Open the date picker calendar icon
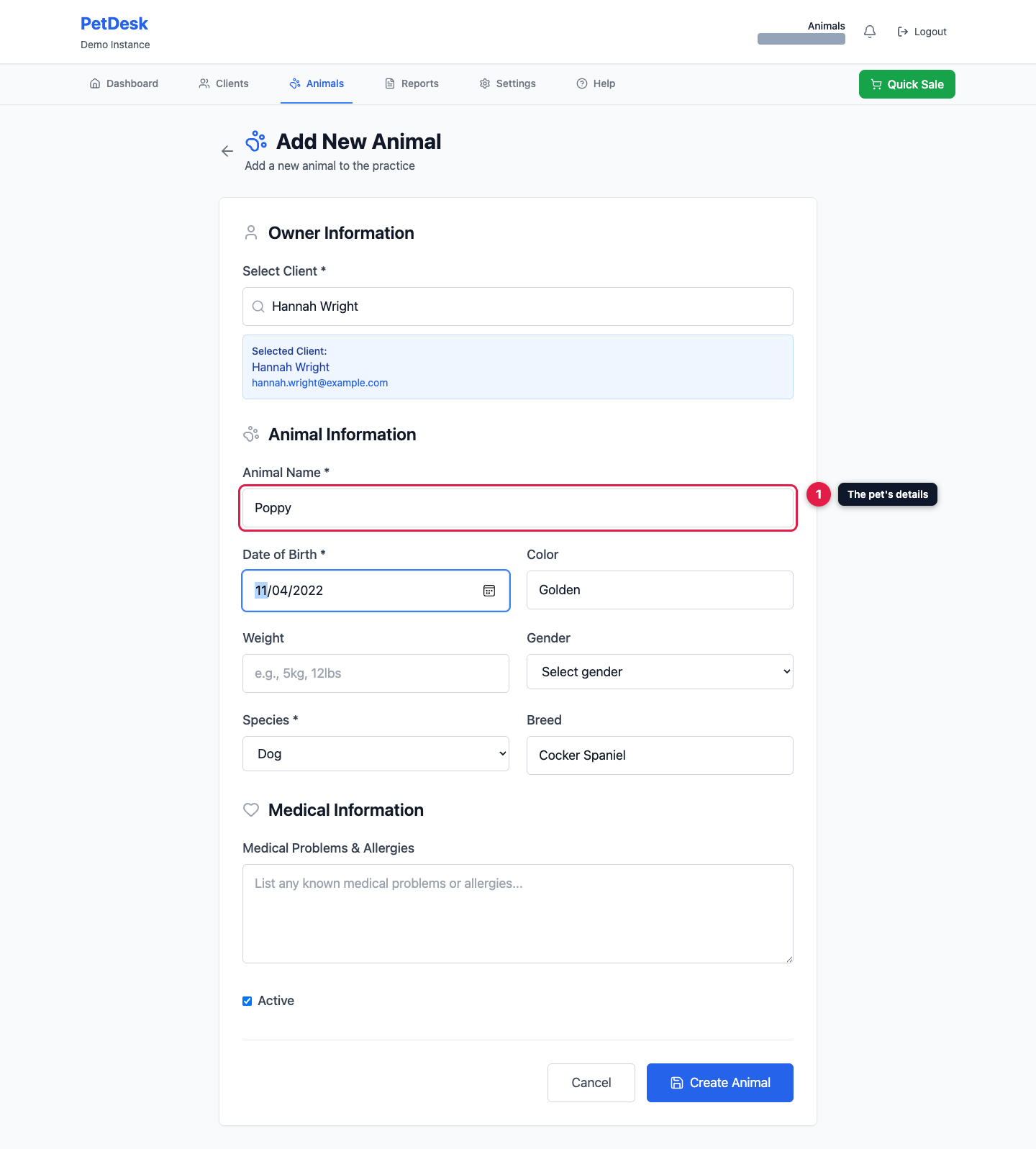Viewport: 1036px width, 1149px height. (x=489, y=591)
